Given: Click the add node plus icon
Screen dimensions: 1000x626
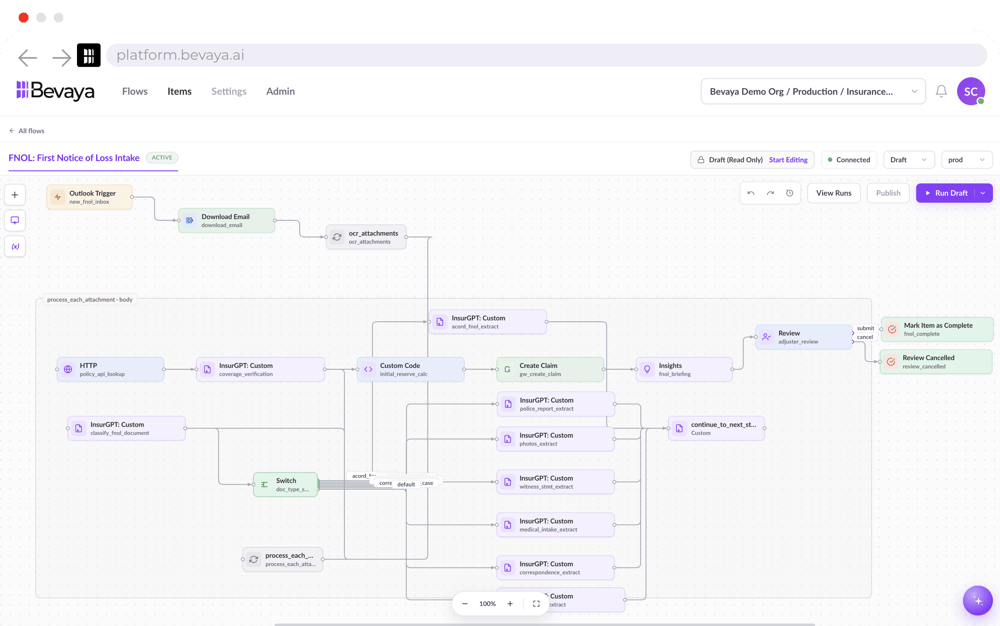Looking at the screenshot, I should click(15, 195).
